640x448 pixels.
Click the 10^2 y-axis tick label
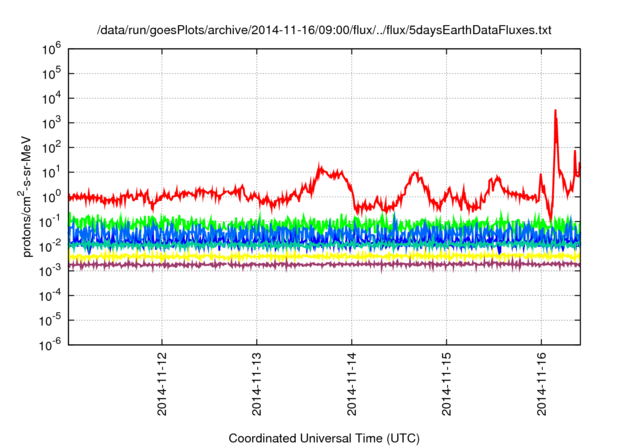[x=51, y=148]
